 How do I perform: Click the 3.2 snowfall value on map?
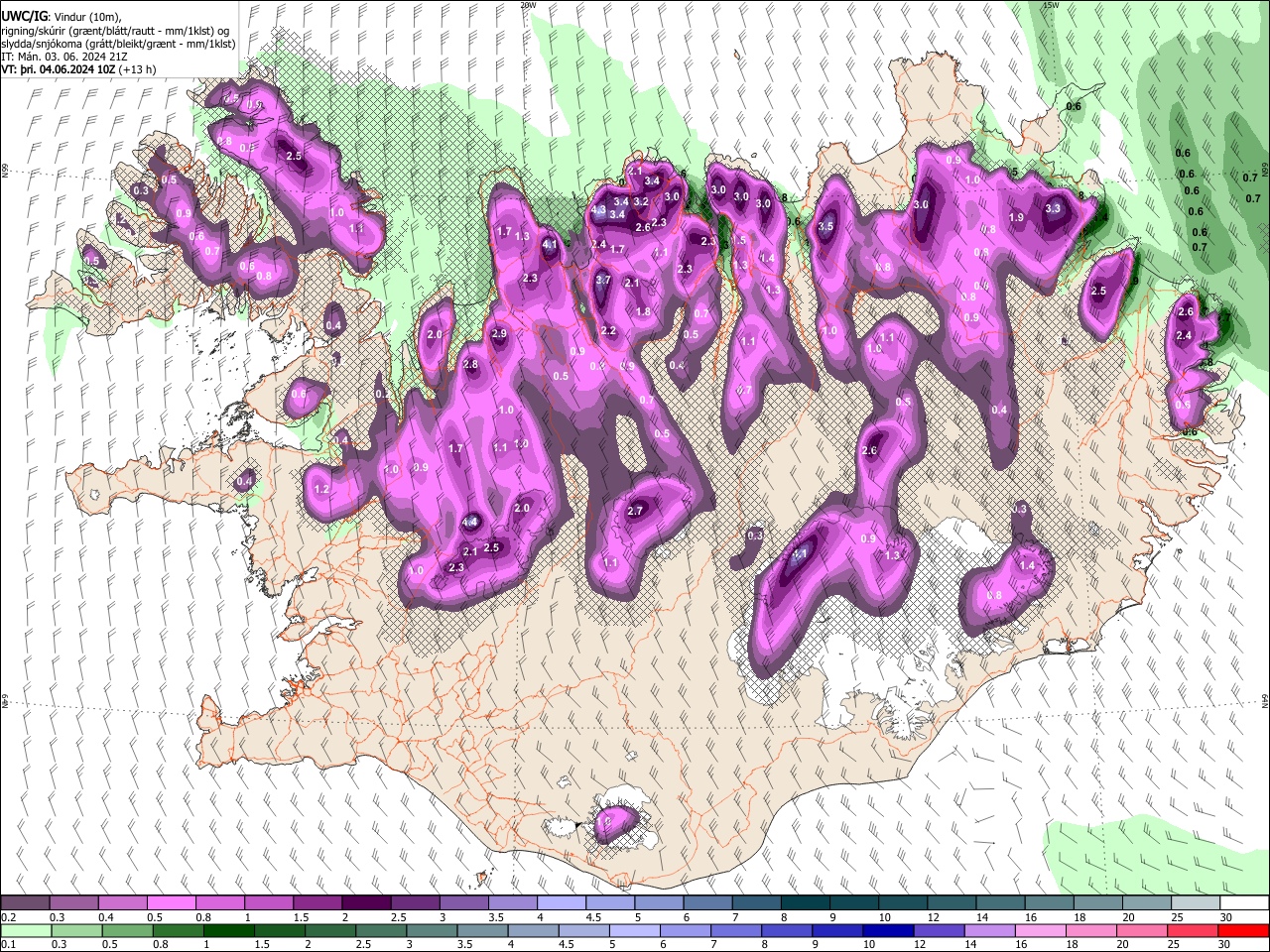pyautogui.click(x=641, y=201)
